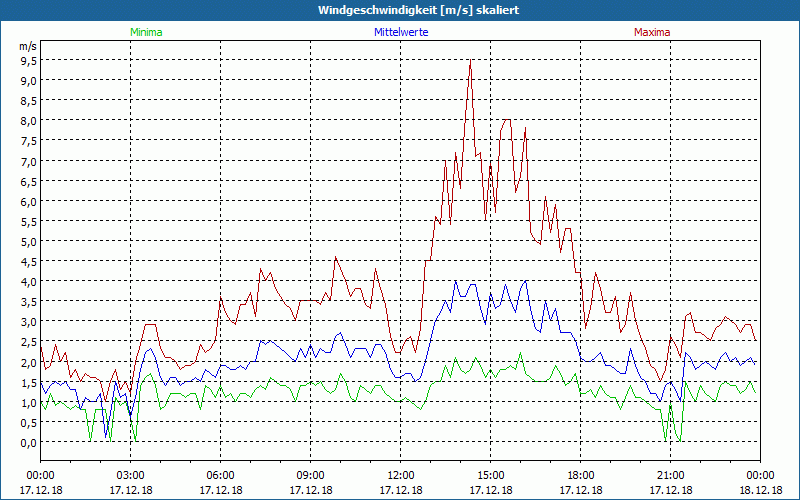The height and width of the screenshot is (500, 800).
Task: Click the 12:00 time axis label
Action: pos(401,476)
